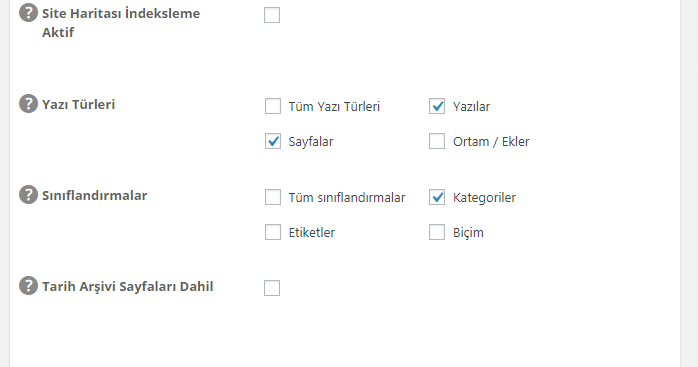This screenshot has height=367, width=698.
Task: Check the Tüm Yazı Türleri checkbox
Action: [273, 106]
